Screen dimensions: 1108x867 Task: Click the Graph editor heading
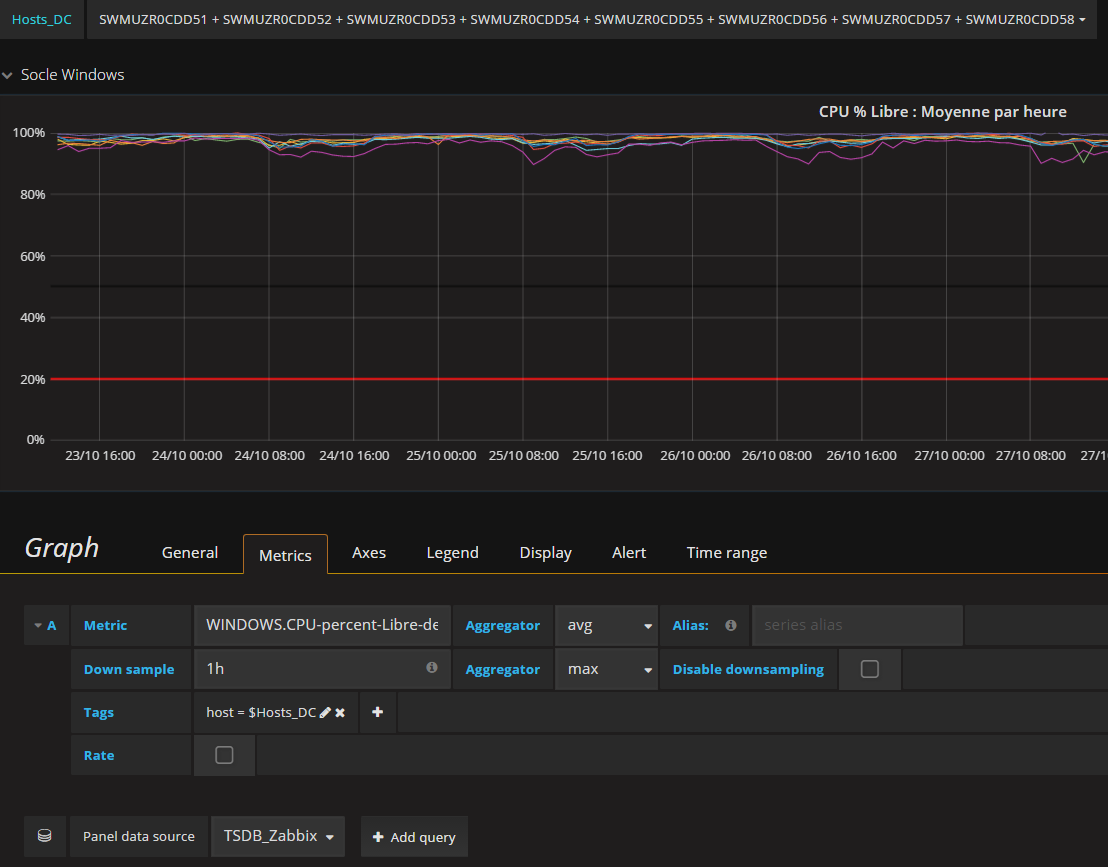(61, 548)
